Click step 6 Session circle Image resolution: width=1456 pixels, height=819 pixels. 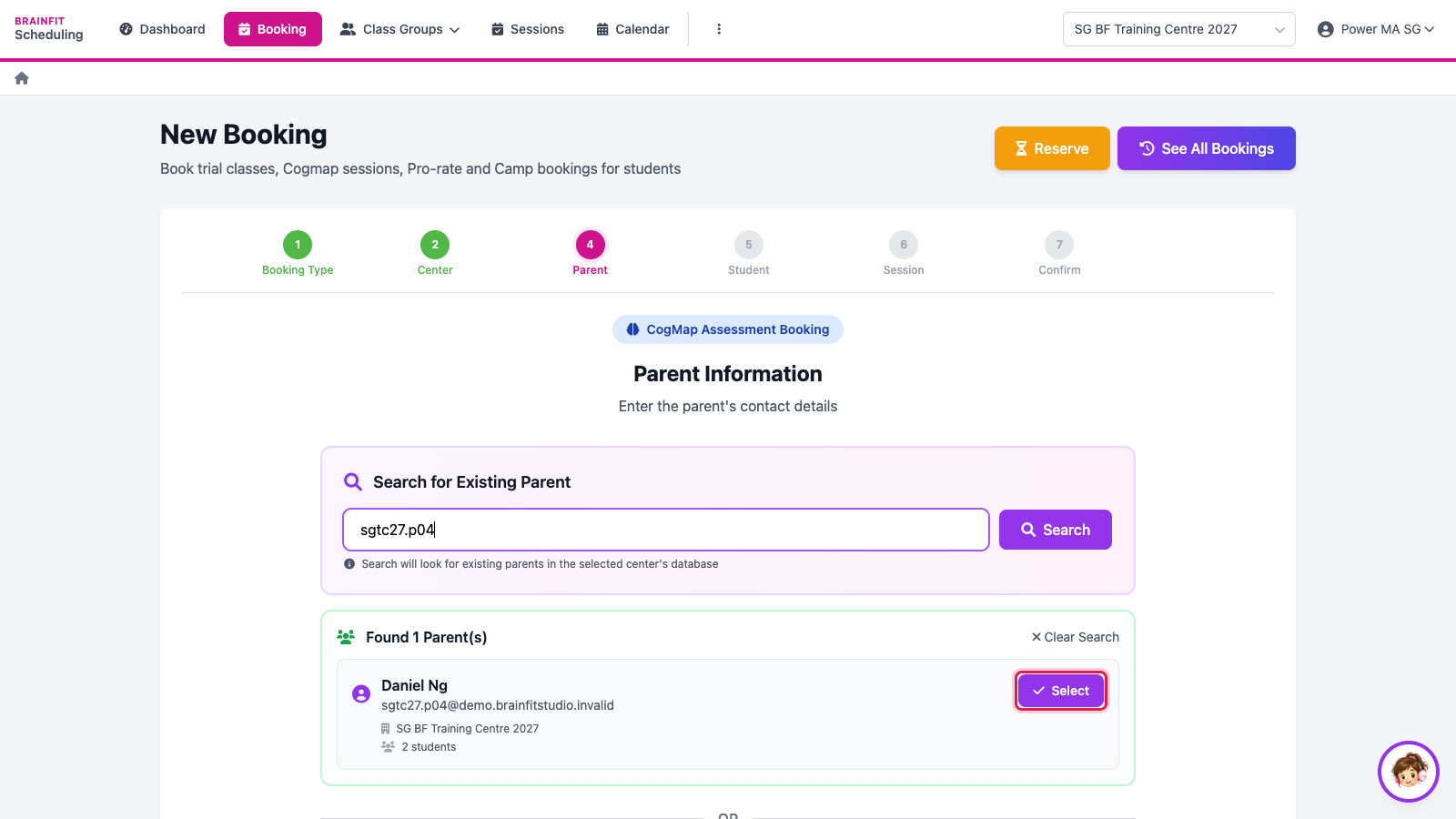click(x=904, y=245)
